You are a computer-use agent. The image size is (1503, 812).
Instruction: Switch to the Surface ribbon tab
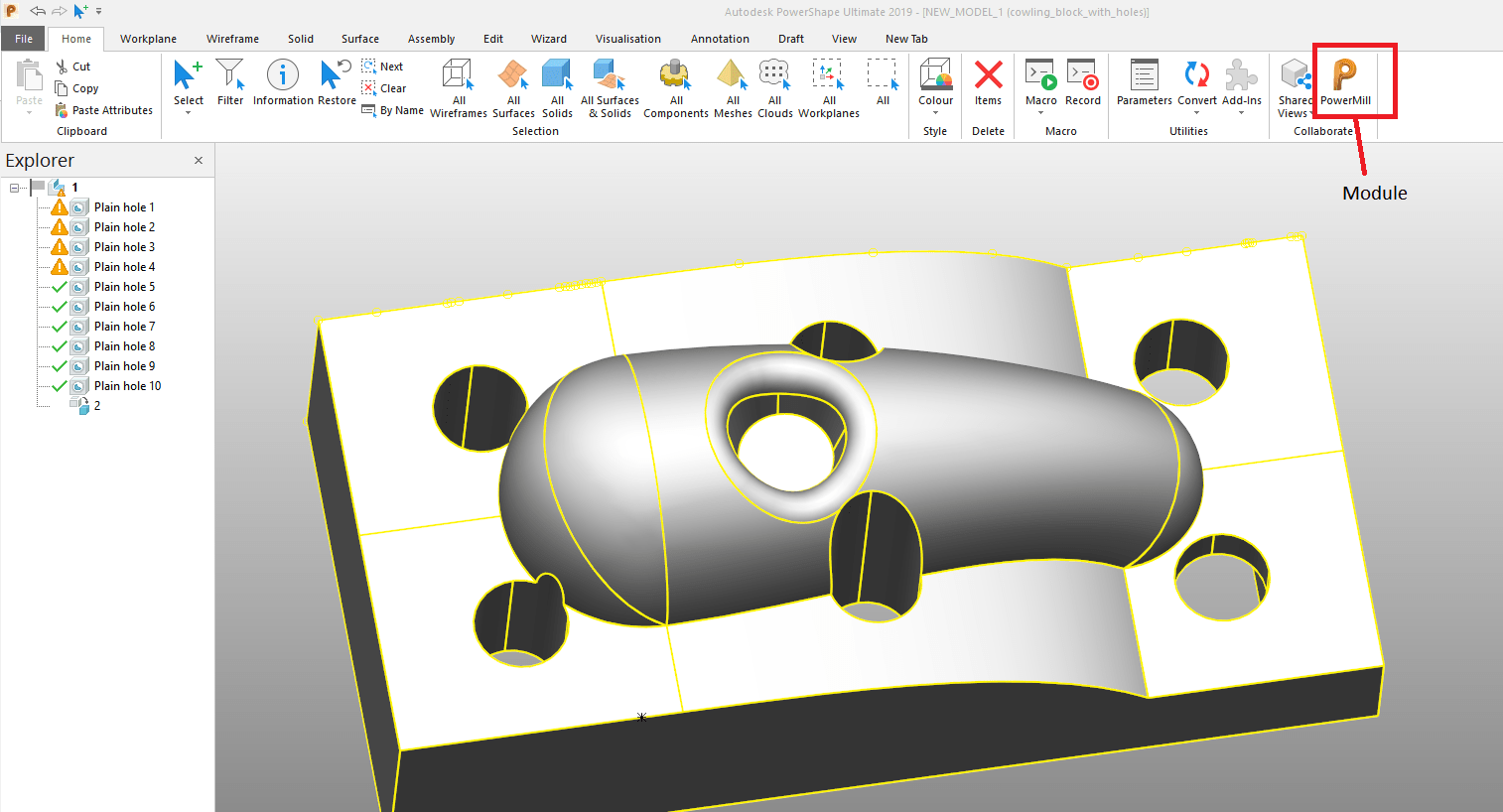(359, 39)
